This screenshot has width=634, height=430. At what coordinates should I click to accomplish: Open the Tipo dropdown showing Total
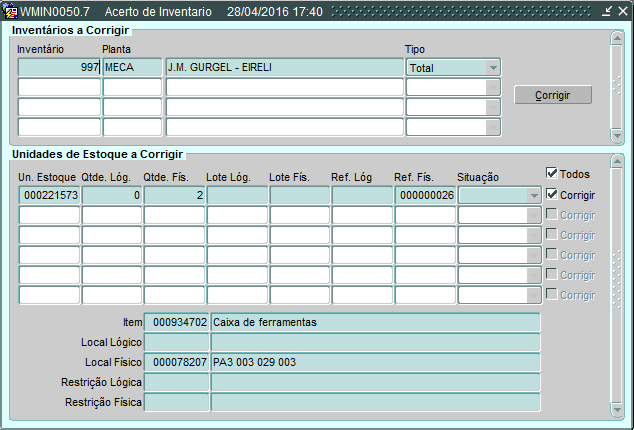pos(492,67)
